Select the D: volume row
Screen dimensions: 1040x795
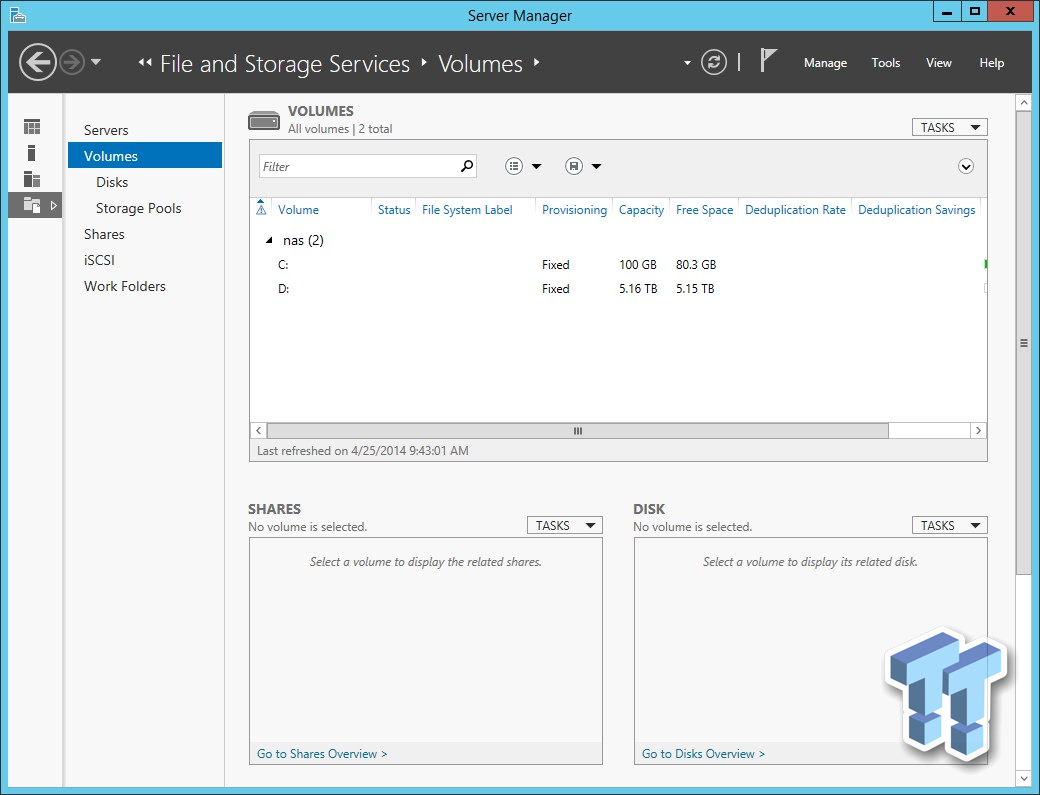click(618, 288)
